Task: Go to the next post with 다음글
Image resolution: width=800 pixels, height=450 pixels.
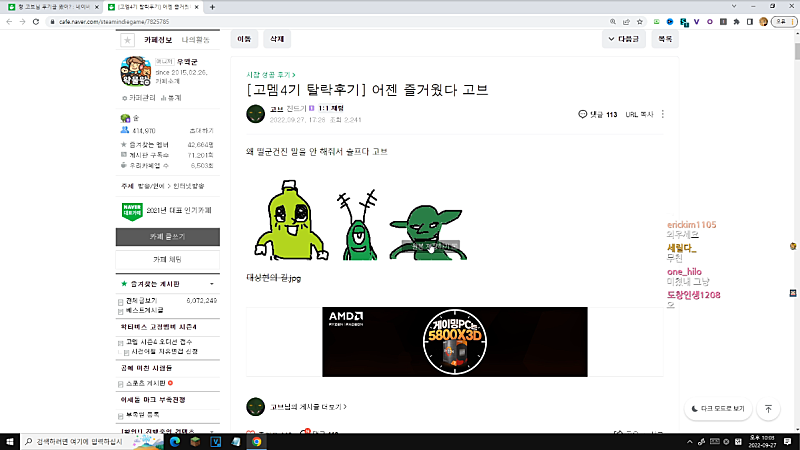Action: 623,39
